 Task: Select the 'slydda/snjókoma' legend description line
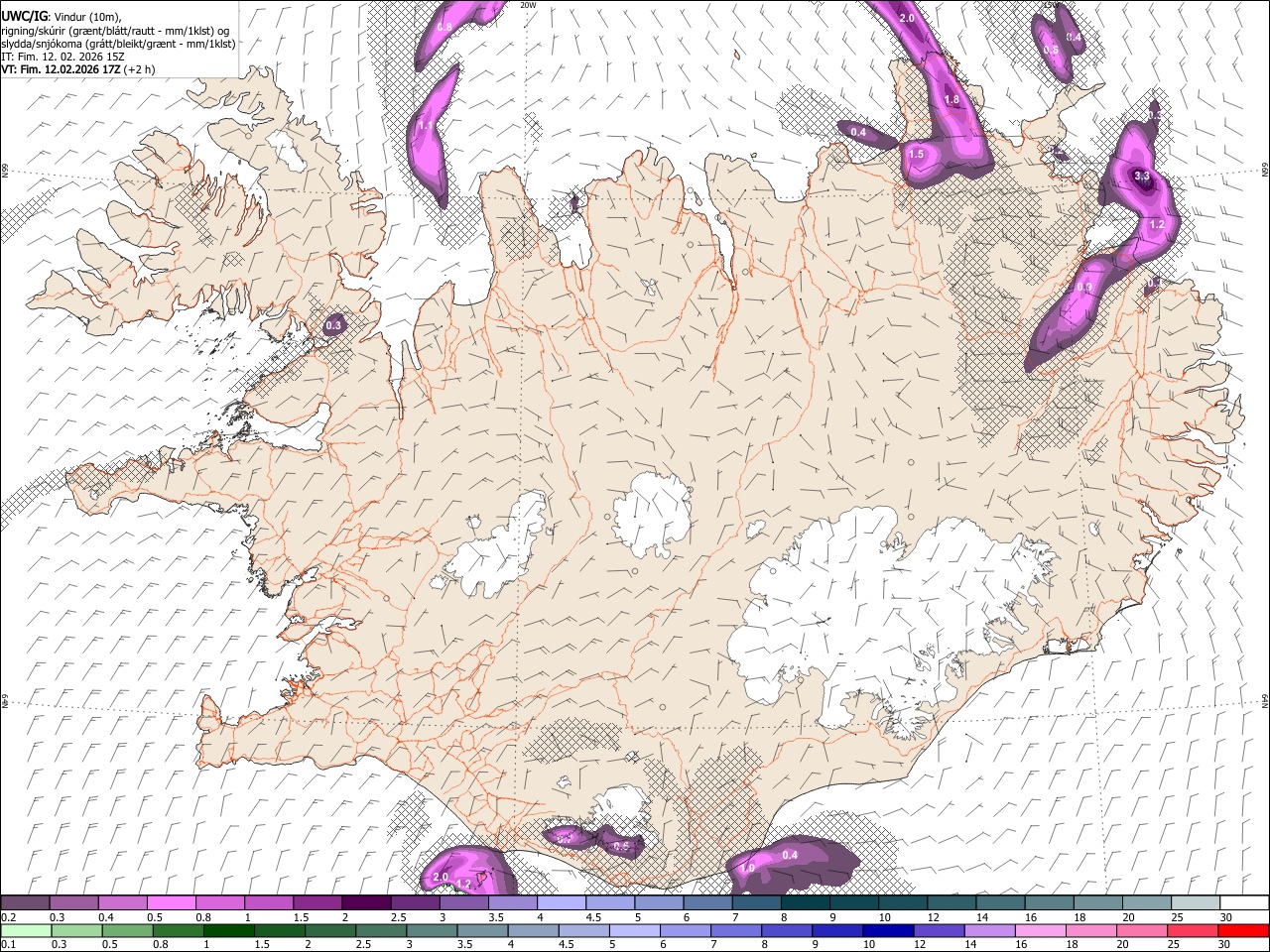(x=118, y=44)
